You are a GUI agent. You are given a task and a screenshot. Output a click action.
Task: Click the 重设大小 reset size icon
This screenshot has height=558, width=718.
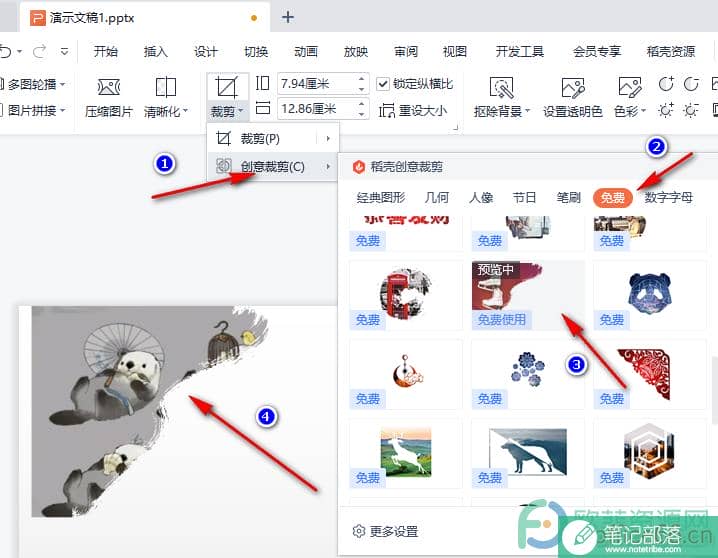click(386, 110)
